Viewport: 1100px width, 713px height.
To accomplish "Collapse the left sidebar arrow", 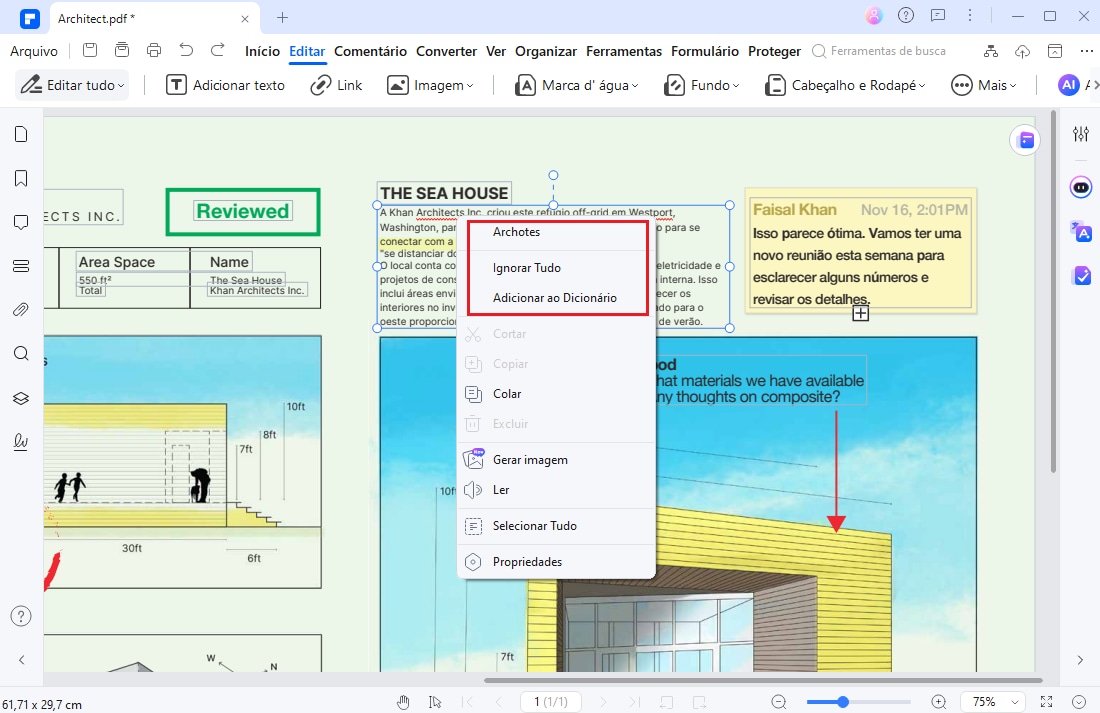I will [21, 660].
